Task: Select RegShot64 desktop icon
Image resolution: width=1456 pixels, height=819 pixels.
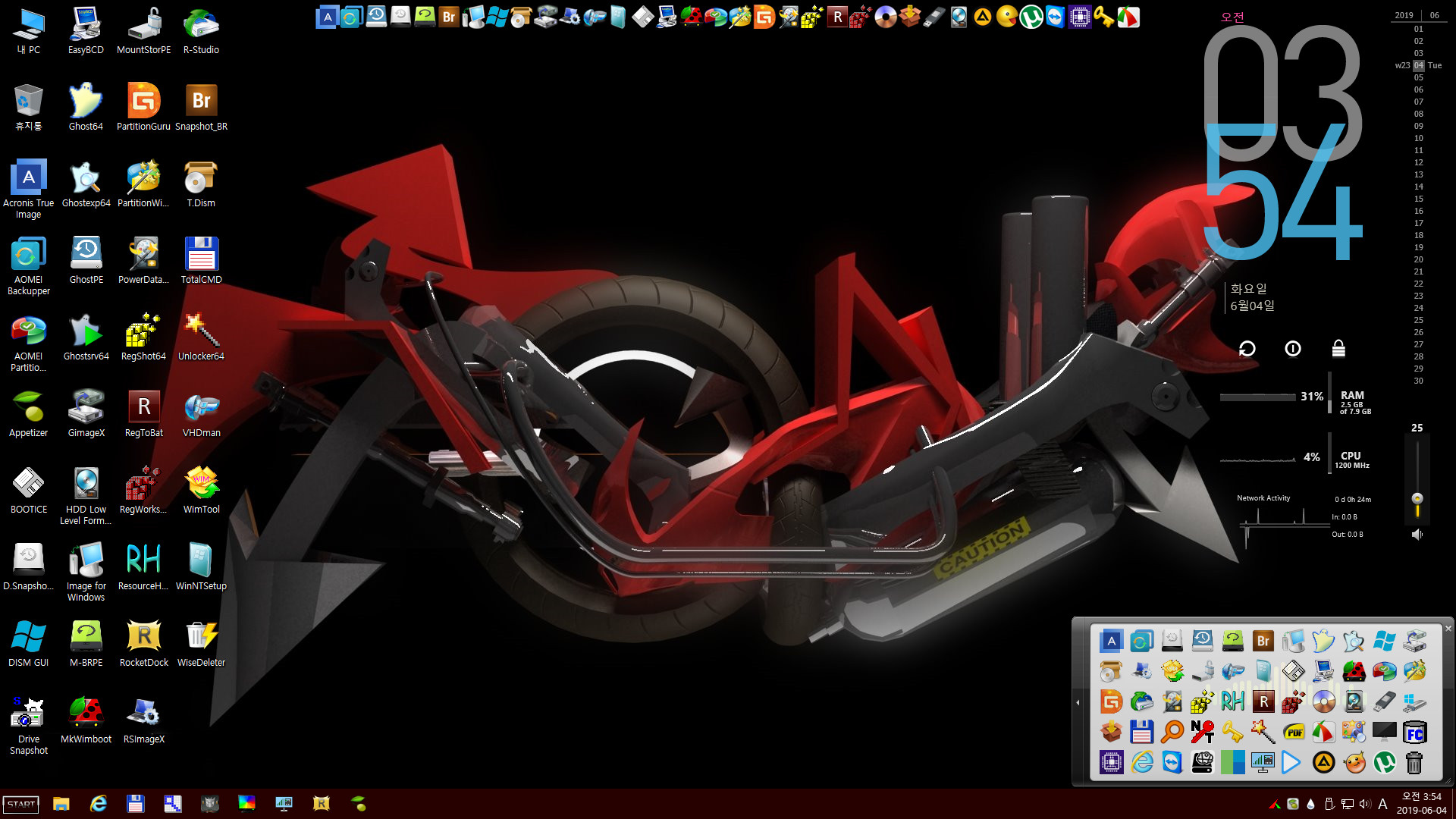Action: (x=143, y=337)
